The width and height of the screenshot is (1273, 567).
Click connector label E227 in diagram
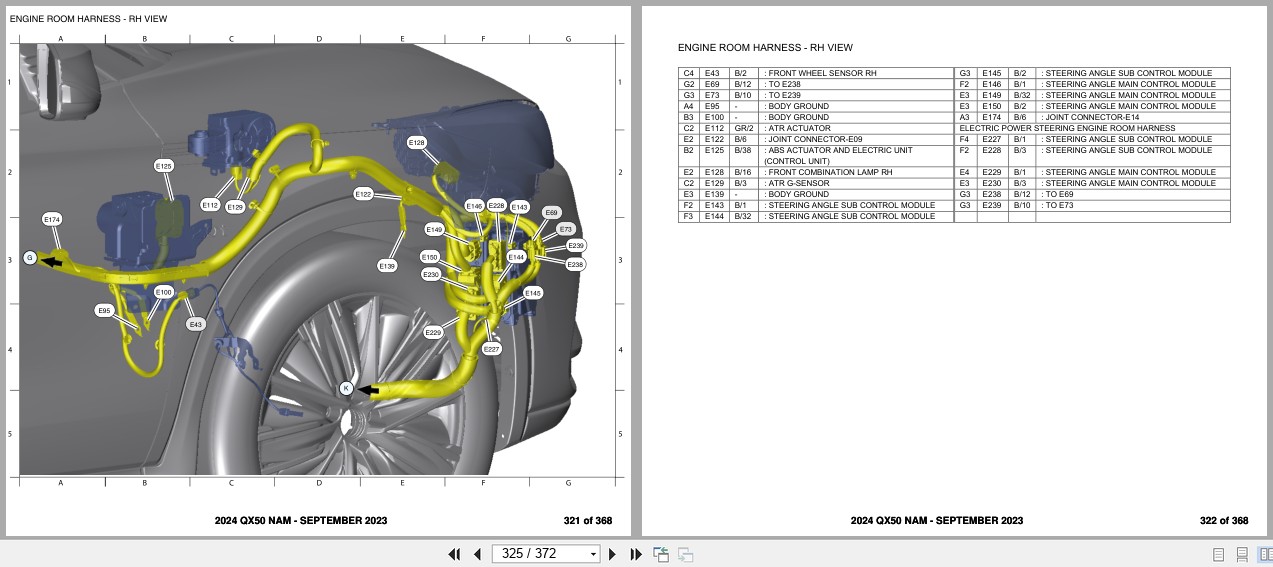point(492,349)
